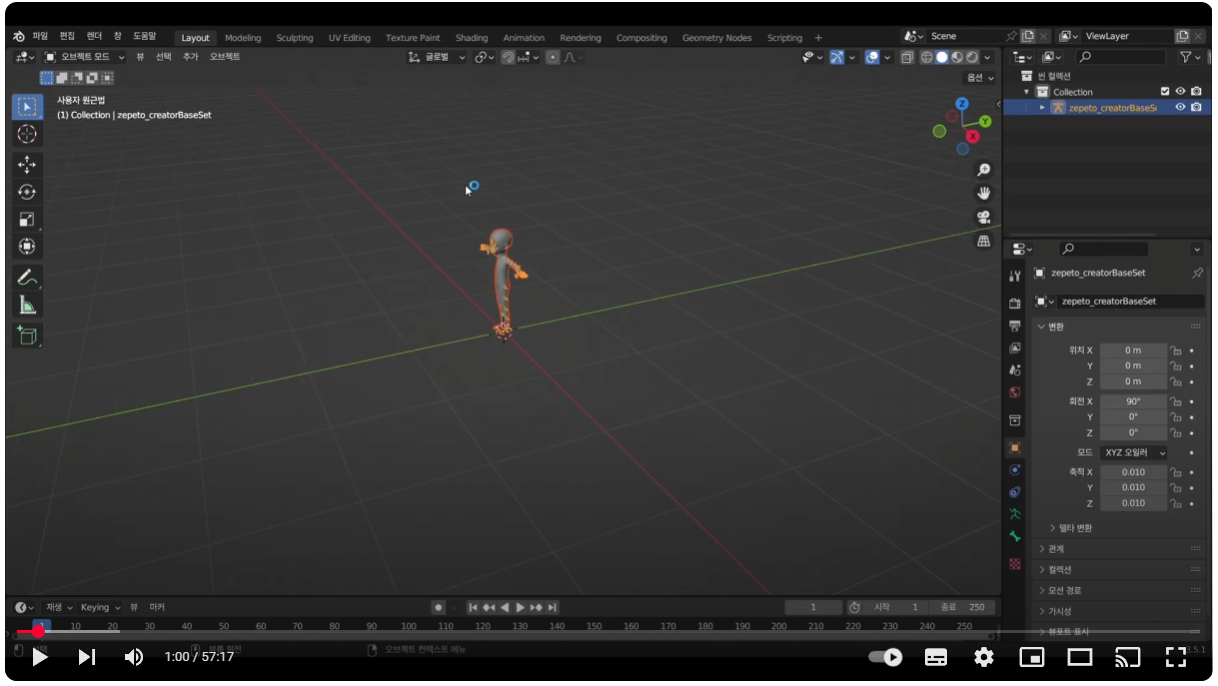Select the Cursor tool
The image size is (1218, 686).
pyautogui.click(x=27, y=134)
